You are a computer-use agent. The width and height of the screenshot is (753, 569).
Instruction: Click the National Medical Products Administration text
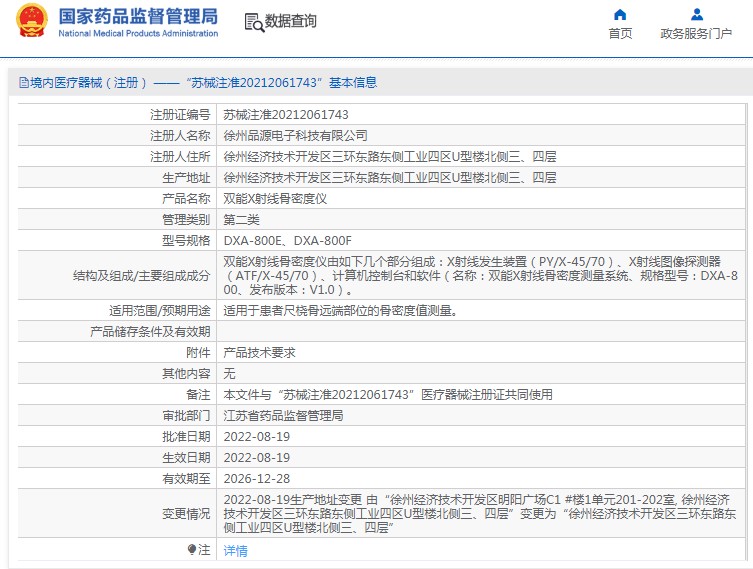[138, 33]
